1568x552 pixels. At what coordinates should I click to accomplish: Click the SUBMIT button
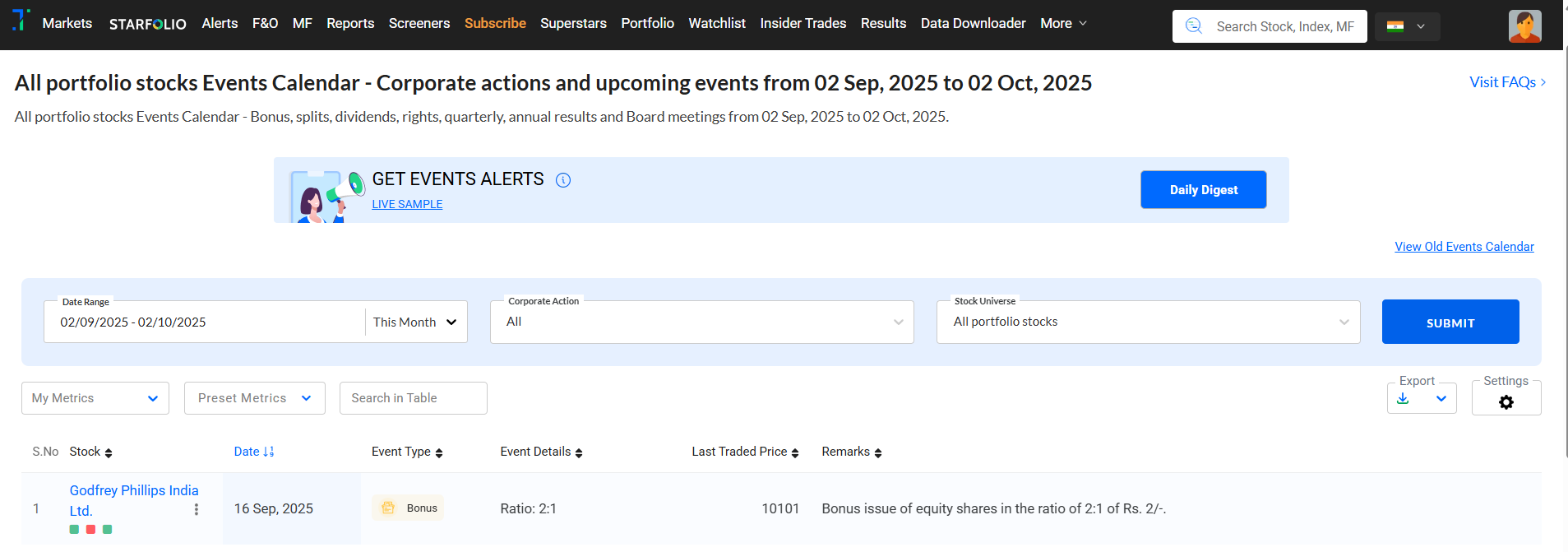pos(1450,322)
